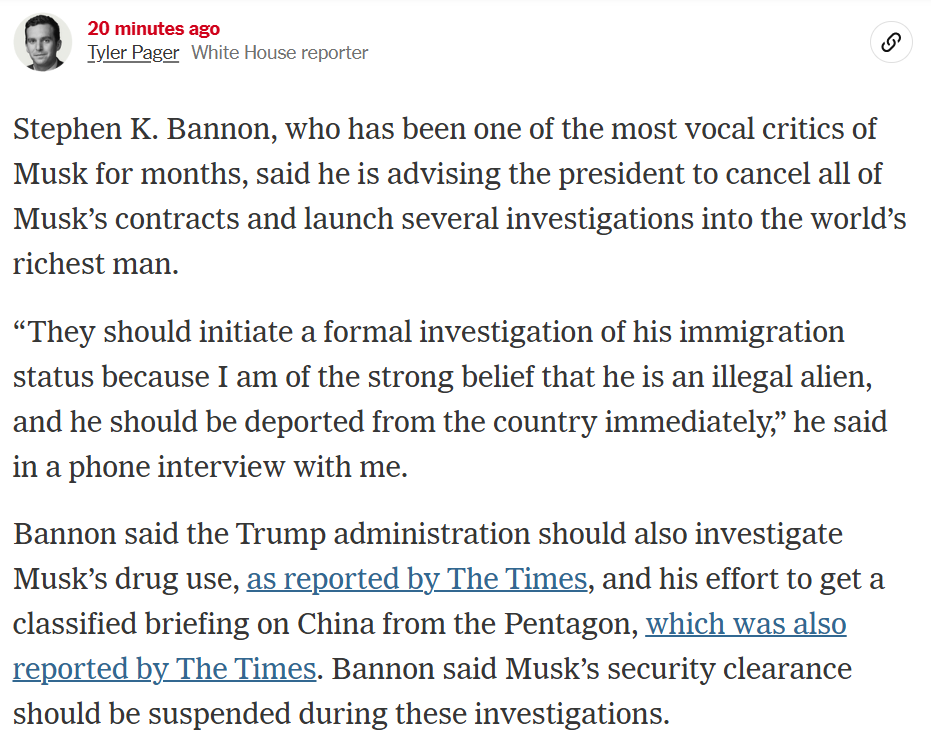Screen dimensions: 931x742
Task: Click the '20 minutes ago' timestamp
Action: click(154, 28)
